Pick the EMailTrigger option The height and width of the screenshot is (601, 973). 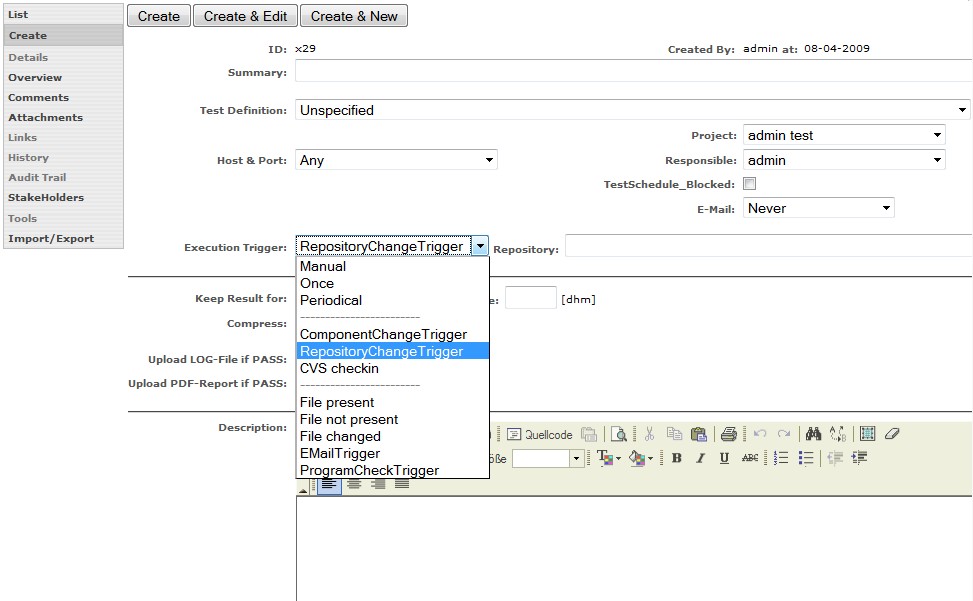(x=340, y=453)
